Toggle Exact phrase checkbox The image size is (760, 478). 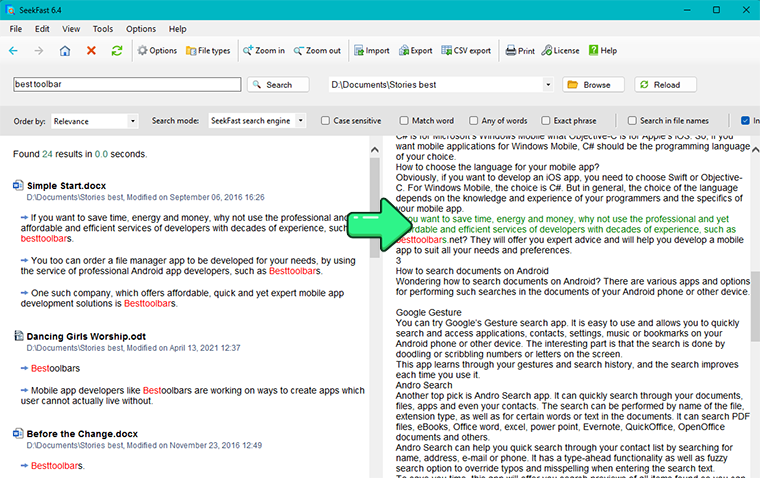coord(546,121)
